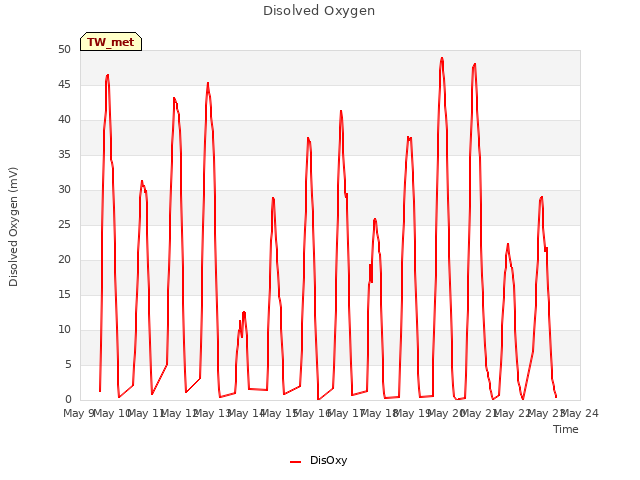Click the May 9 x-axis tick label
This screenshot has height=480, width=640.
[77, 413]
